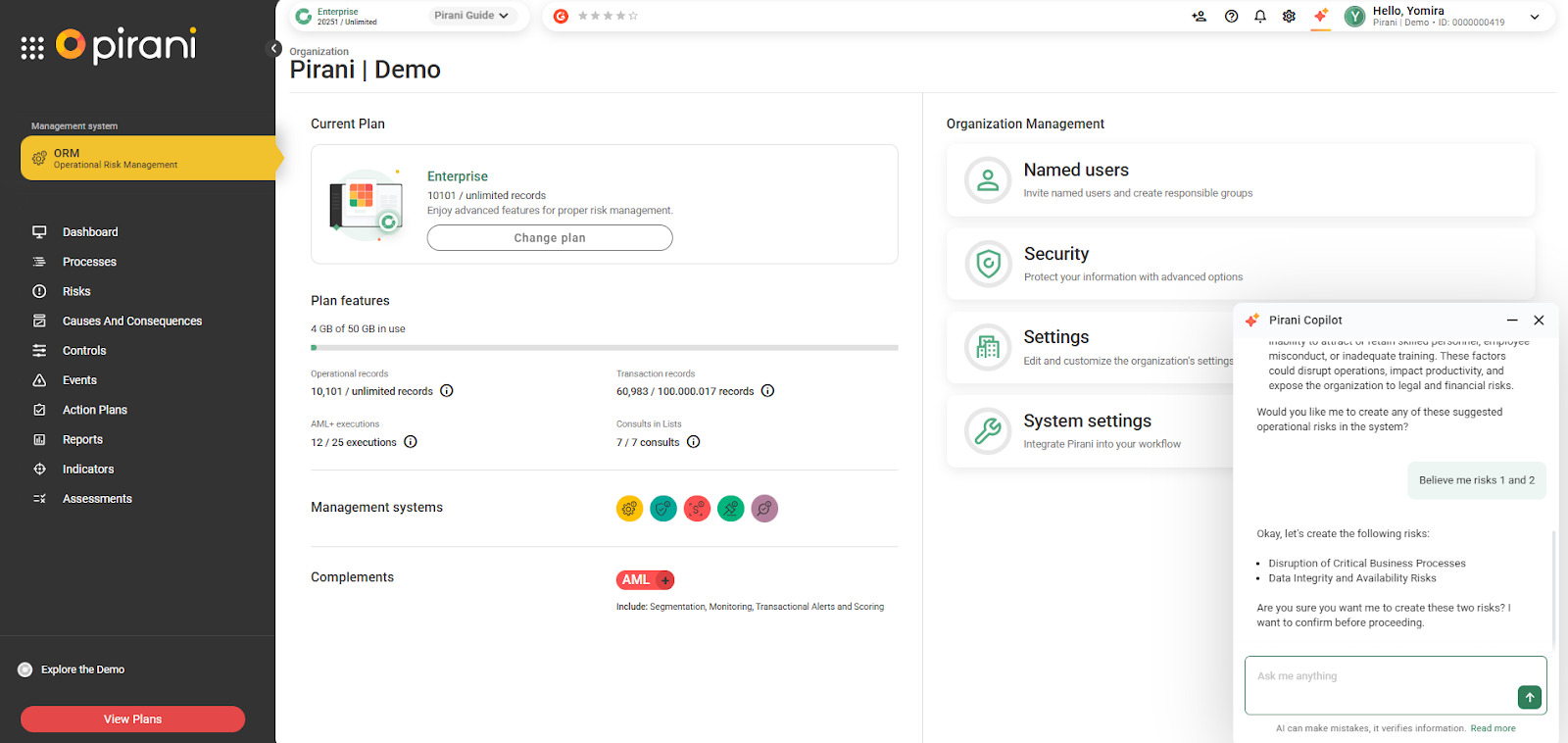Rate five stars in the G2 rating
The height and width of the screenshot is (743, 1568).
[x=633, y=16]
